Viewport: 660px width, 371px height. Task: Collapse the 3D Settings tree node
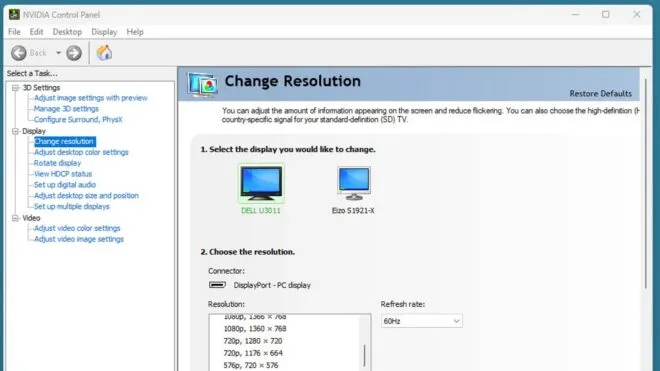pyautogui.click(x=16, y=88)
